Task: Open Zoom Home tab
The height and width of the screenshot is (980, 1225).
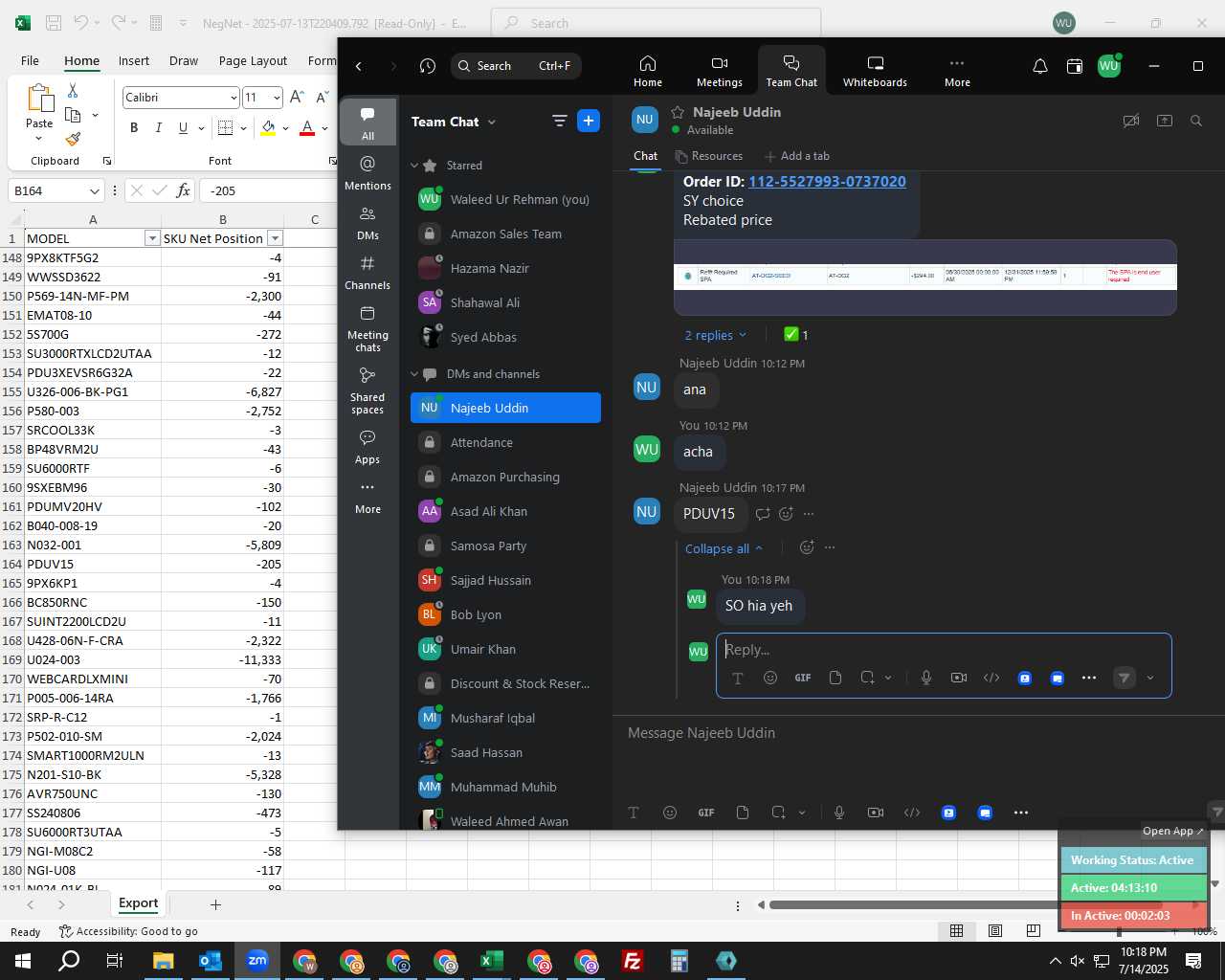Action: (x=648, y=70)
